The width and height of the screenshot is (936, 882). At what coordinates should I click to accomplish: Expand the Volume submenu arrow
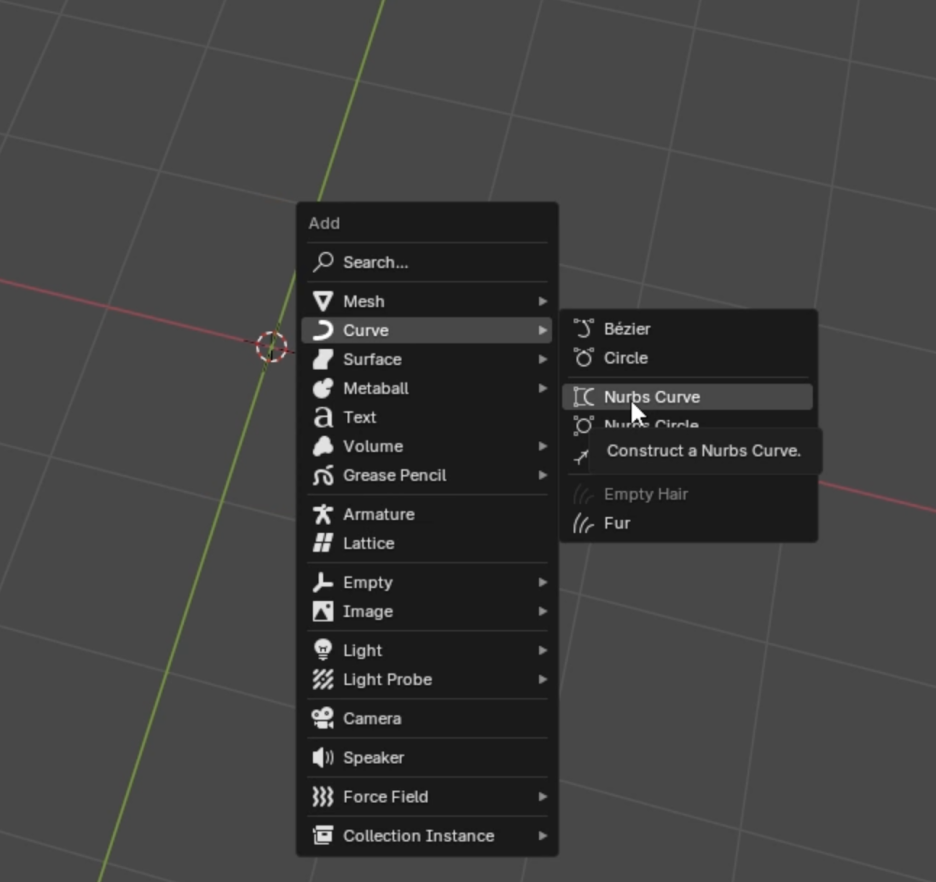click(x=543, y=446)
